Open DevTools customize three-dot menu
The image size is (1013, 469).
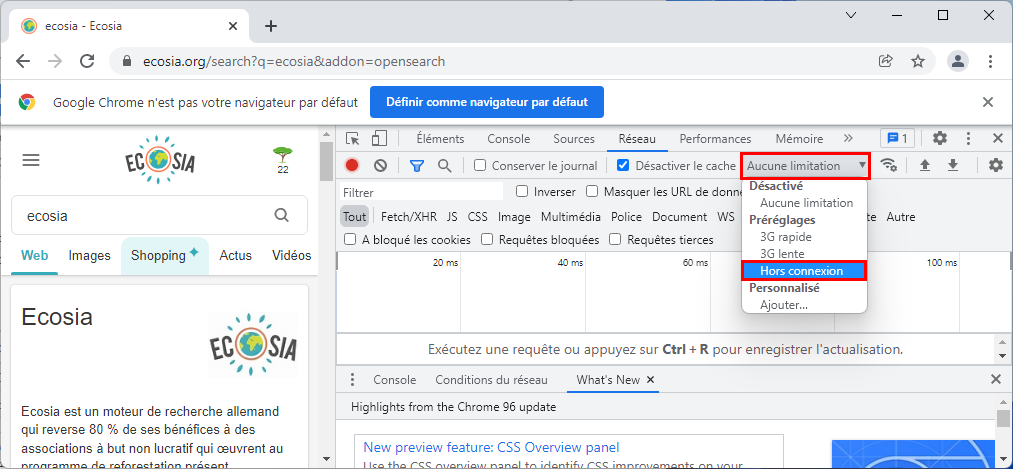coord(968,138)
